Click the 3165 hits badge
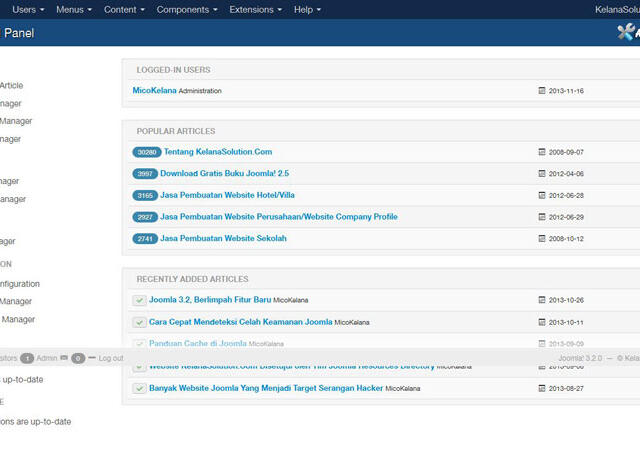This screenshot has width=640, height=472. (x=145, y=196)
